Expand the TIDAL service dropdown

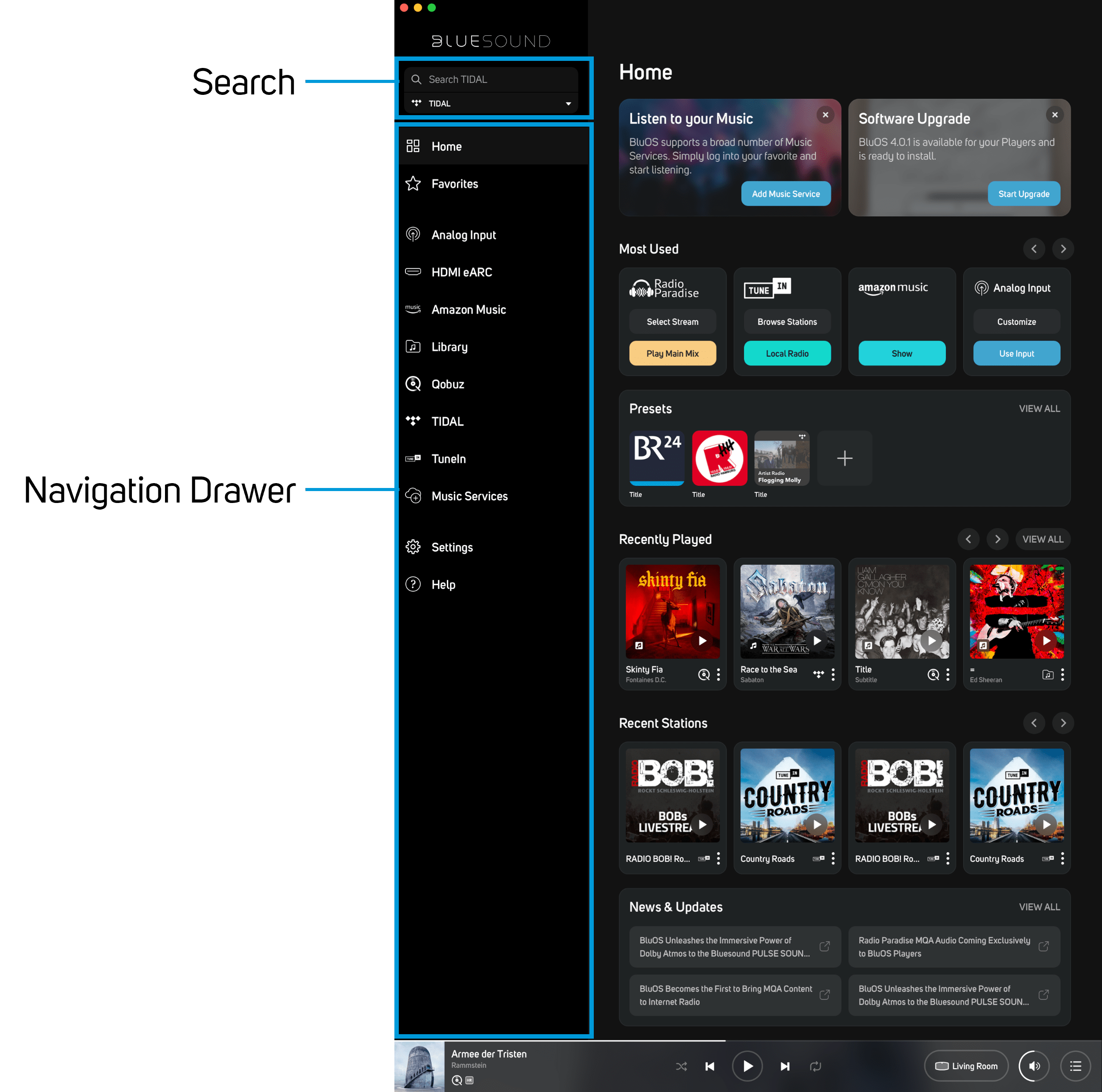click(x=568, y=103)
